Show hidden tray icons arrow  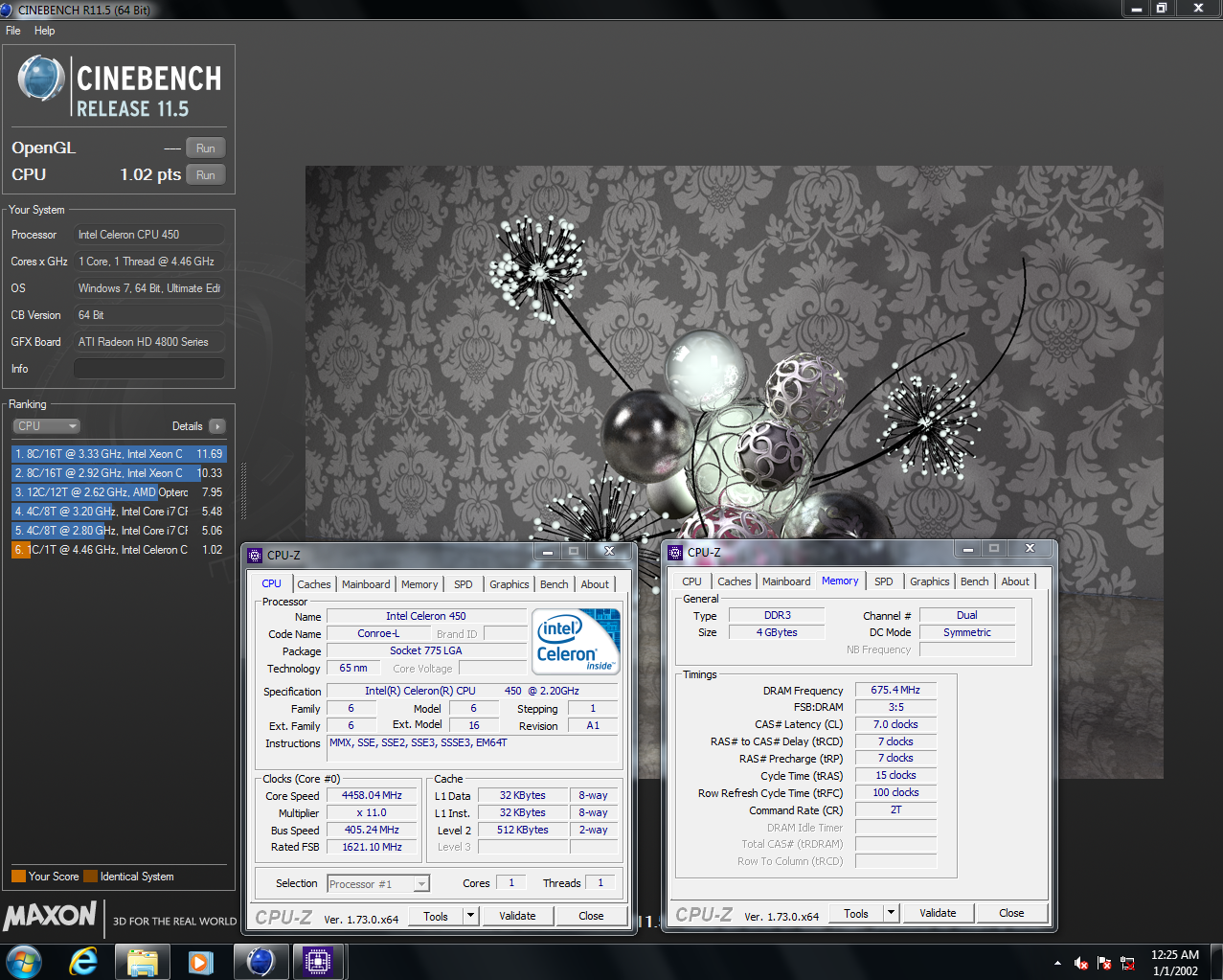coord(1057,963)
